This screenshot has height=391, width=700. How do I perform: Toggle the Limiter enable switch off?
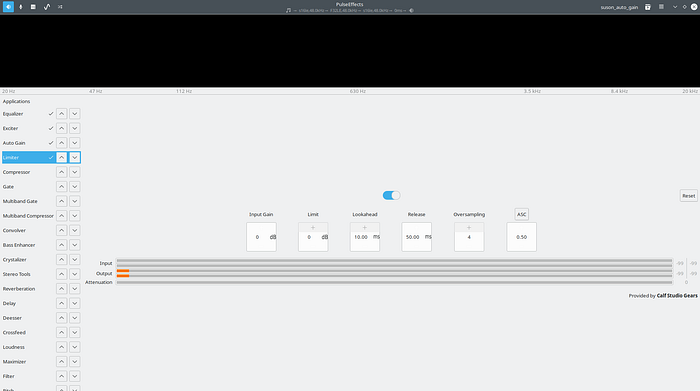coord(392,196)
